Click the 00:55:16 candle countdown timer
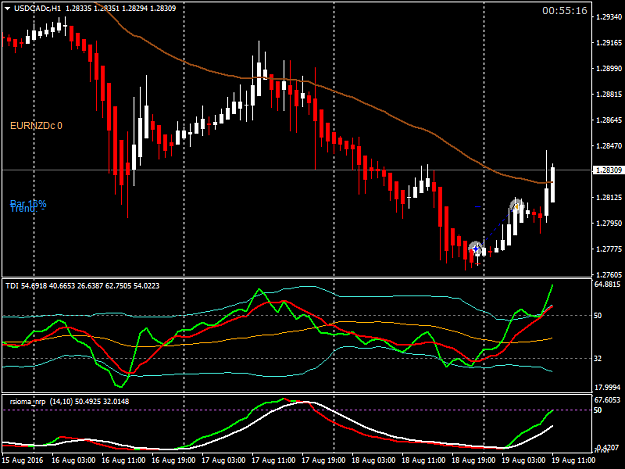Screen dimensions: 625x469 [x=565, y=11]
